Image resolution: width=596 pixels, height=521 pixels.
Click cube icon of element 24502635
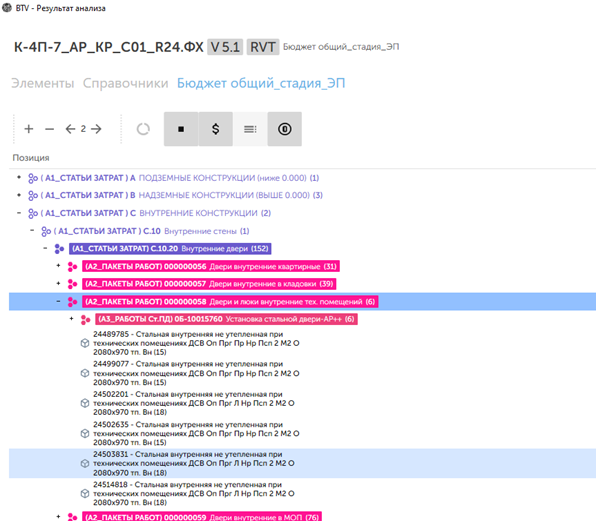tap(85, 434)
